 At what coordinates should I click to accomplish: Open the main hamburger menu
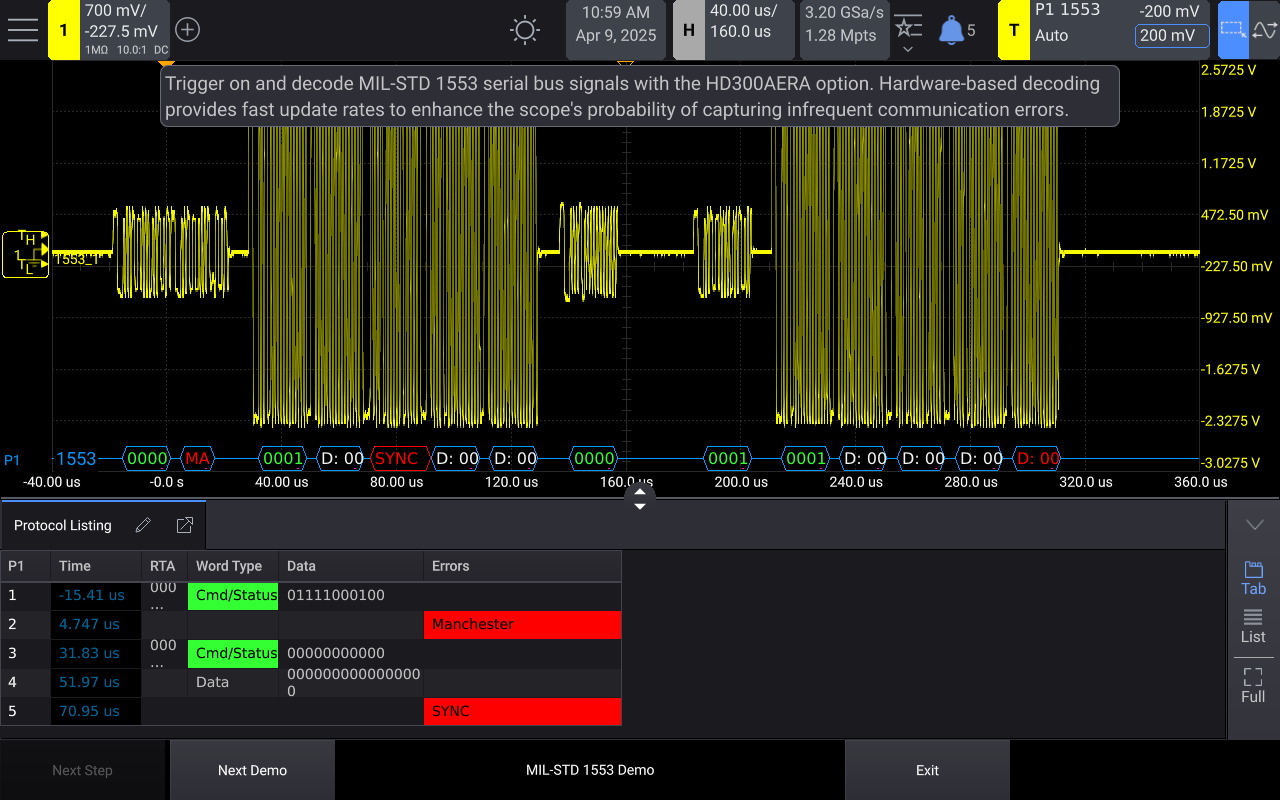(x=23, y=29)
